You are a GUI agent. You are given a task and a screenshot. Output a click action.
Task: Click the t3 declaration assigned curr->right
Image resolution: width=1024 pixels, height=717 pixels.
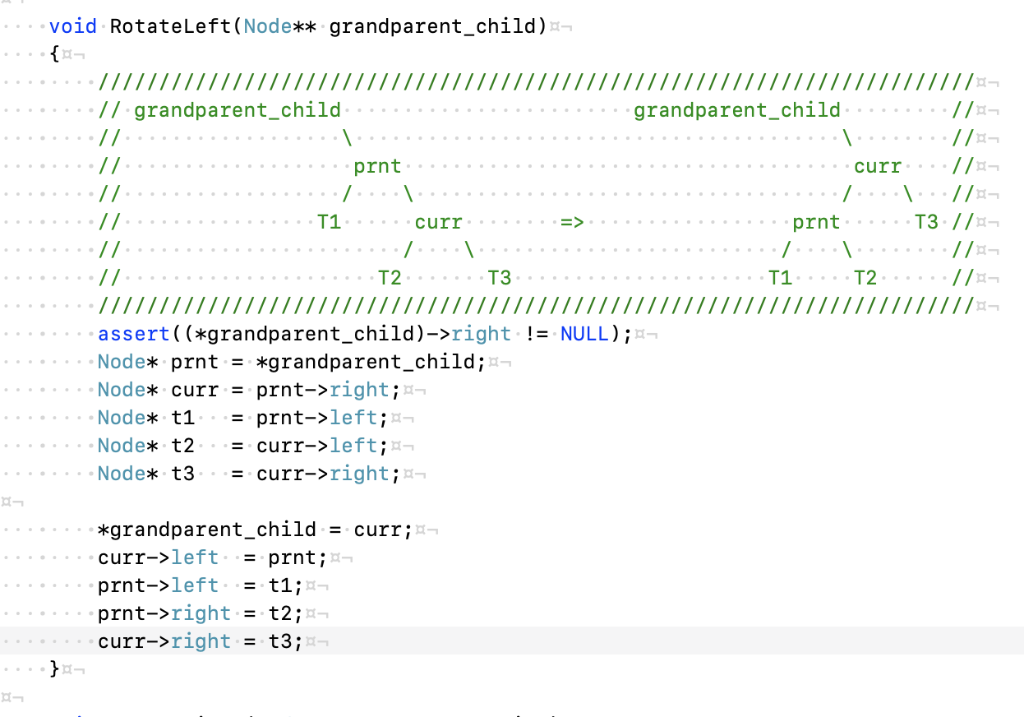point(183,473)
